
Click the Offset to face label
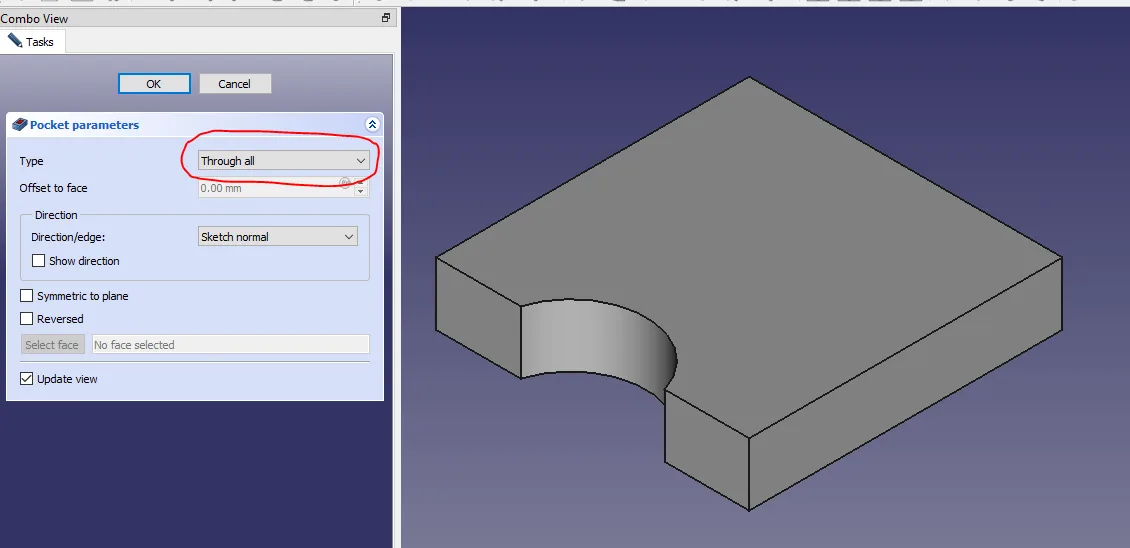53,188
